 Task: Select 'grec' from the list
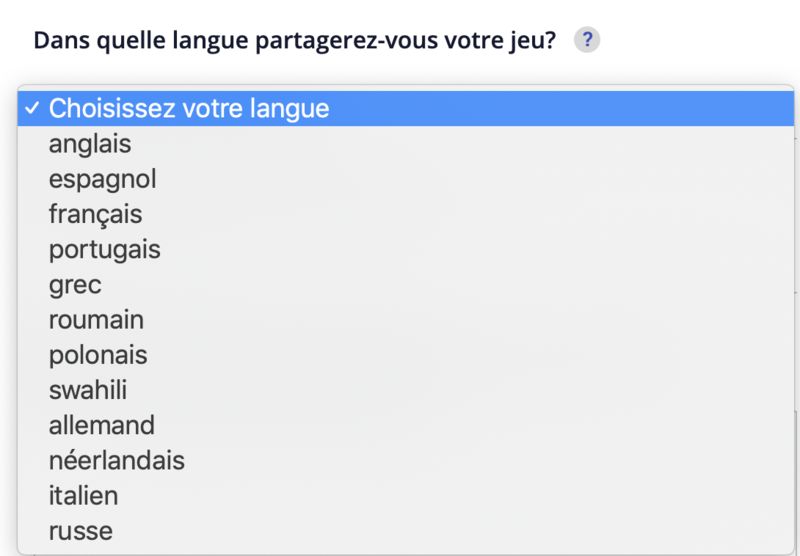coord(75,285)
